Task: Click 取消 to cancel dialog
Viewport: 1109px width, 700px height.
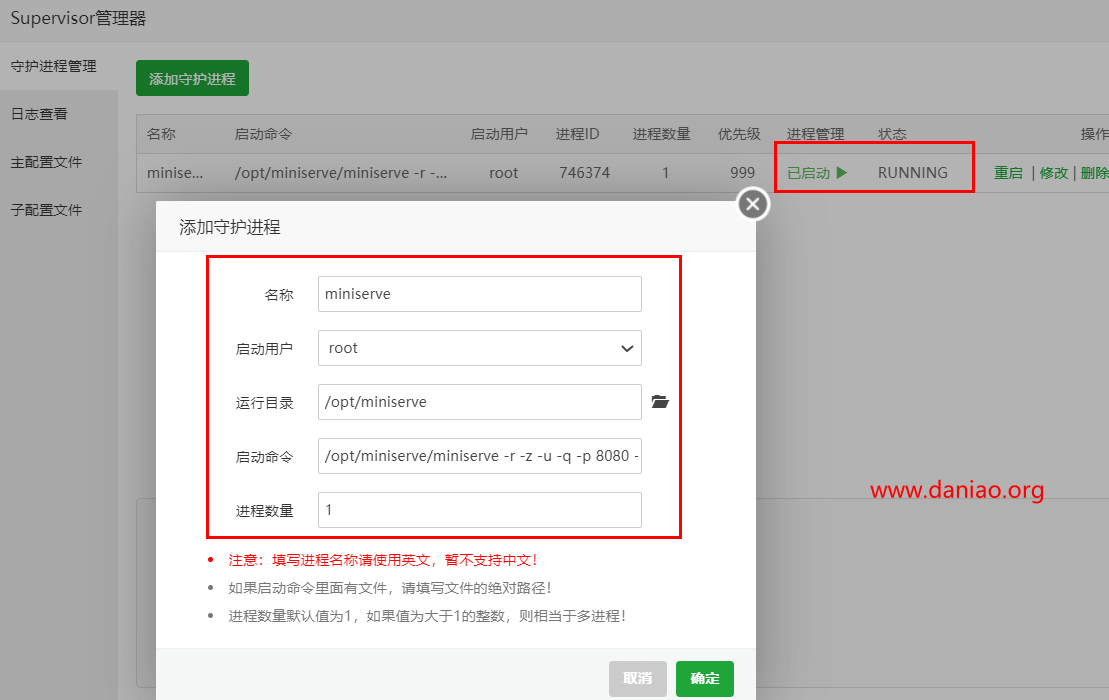Action: click(637, 679)
